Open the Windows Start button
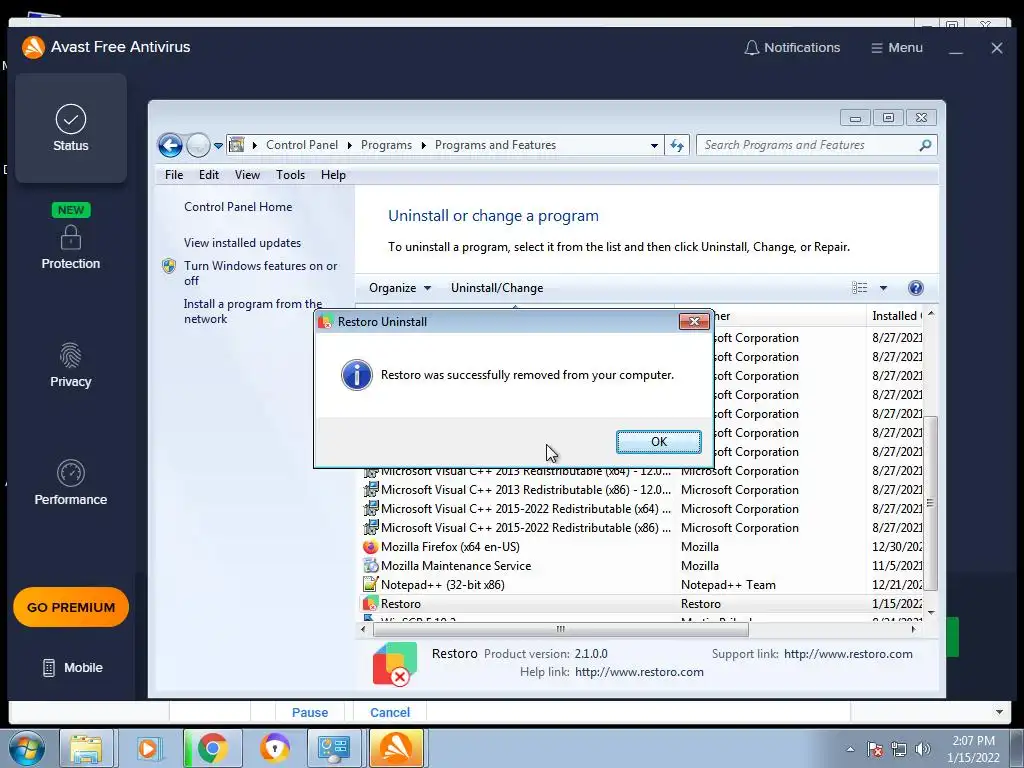The height and width of the screenshot is (768, 1024). [x=27, y=748]
